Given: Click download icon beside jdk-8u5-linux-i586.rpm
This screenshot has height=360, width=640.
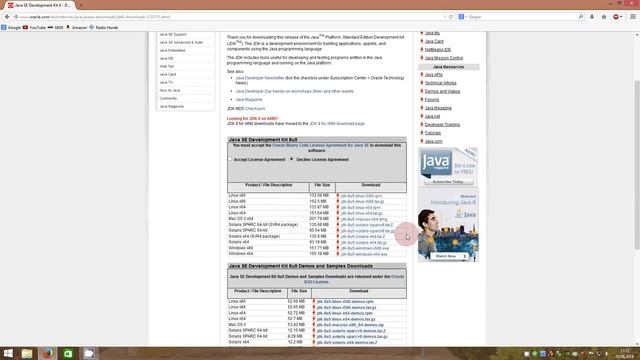Looking at the screenshot, I should (338, 196).
